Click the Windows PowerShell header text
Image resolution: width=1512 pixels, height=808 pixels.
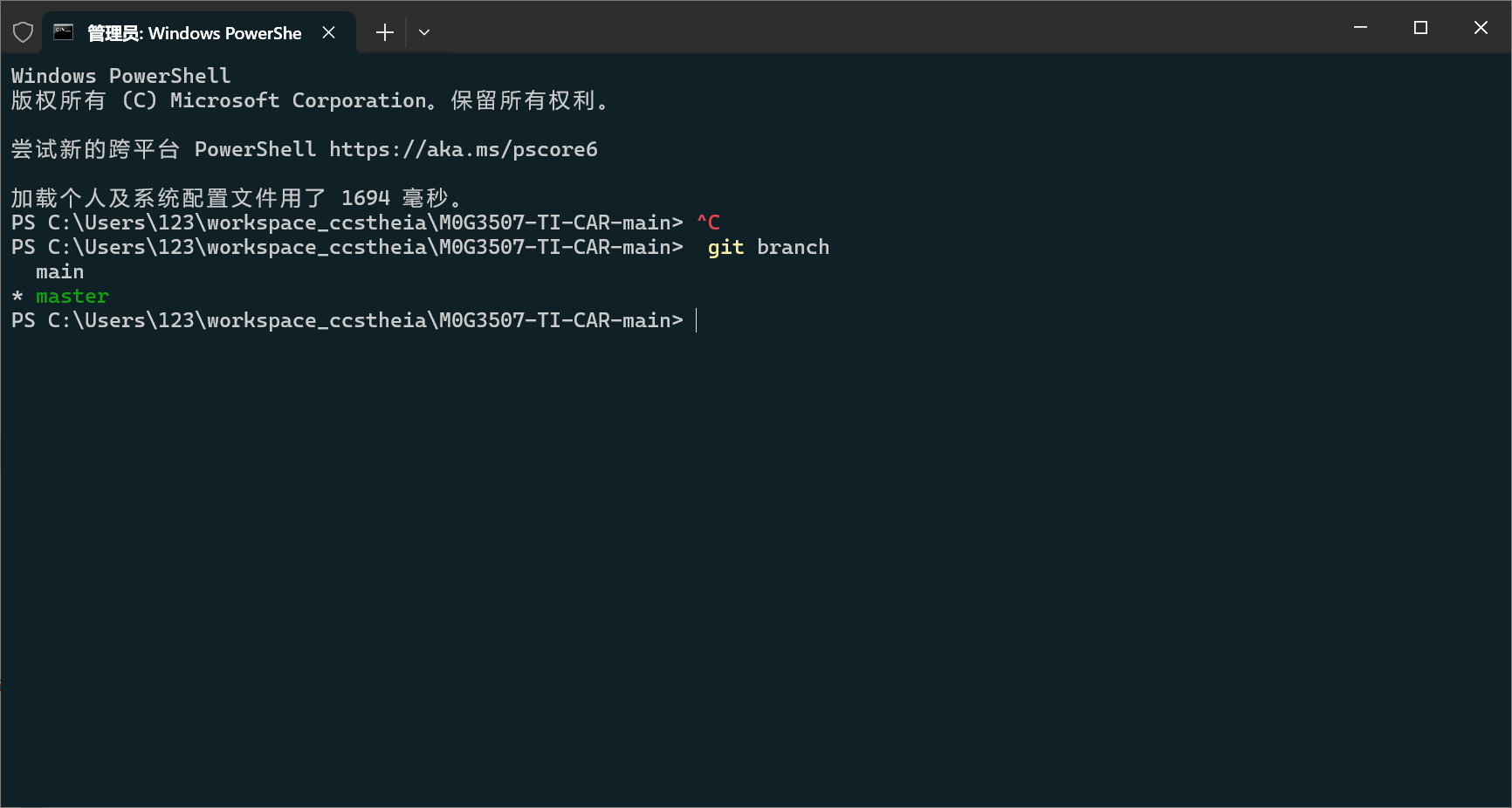click(x=120, y=77)
